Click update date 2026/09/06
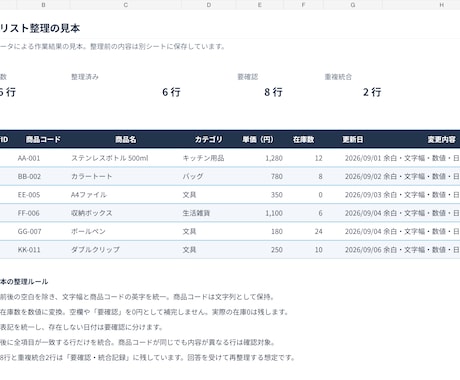This screenshot has width=460, height=380. [363, 250]
